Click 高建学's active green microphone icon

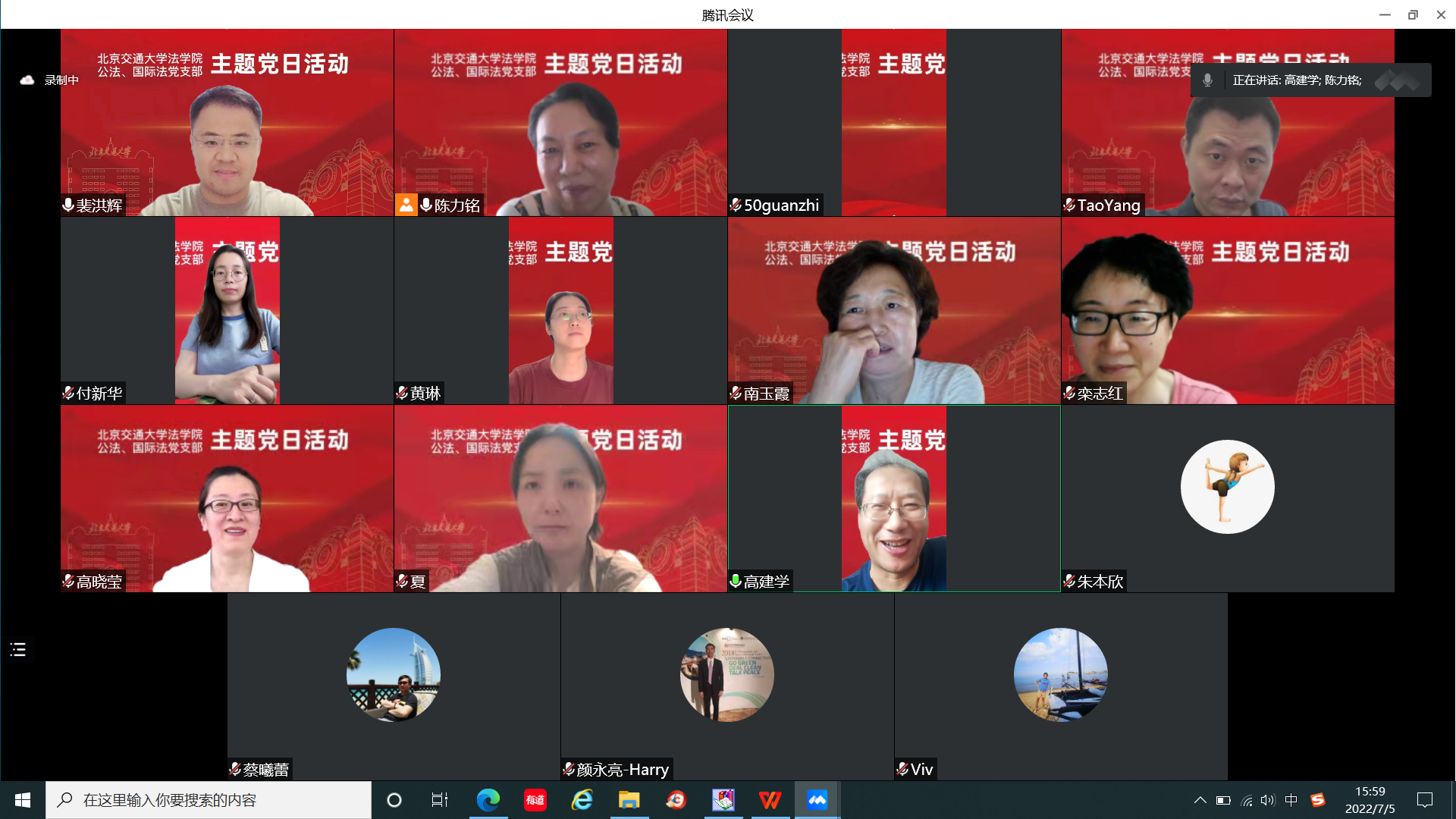[735, 581]
